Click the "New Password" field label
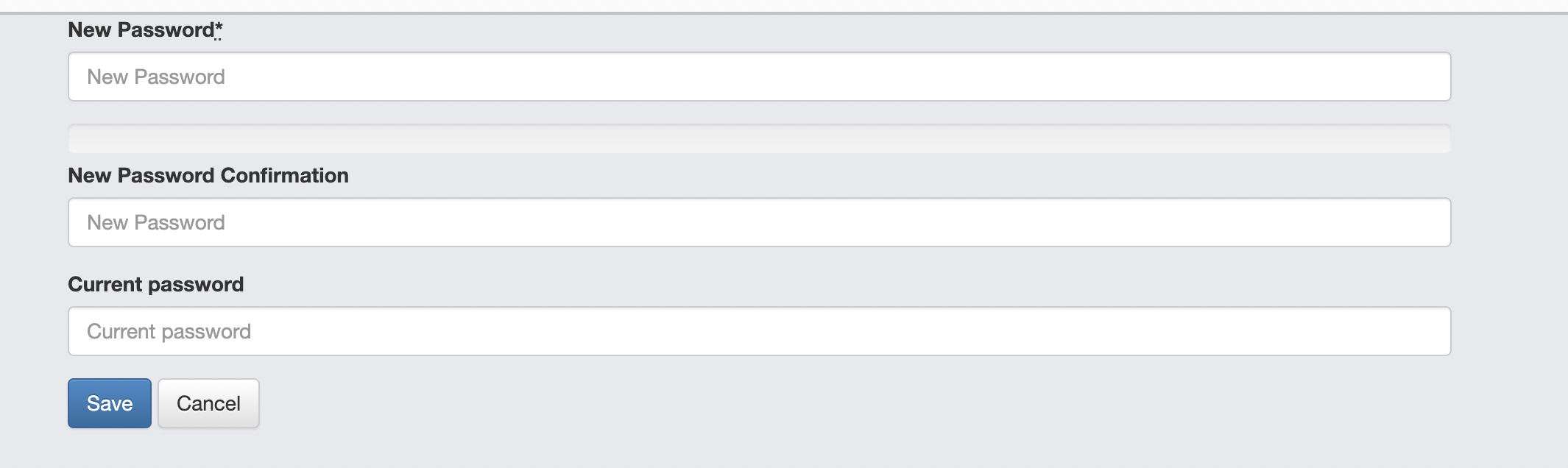The image size is (1568, 468). coord(140,30)
